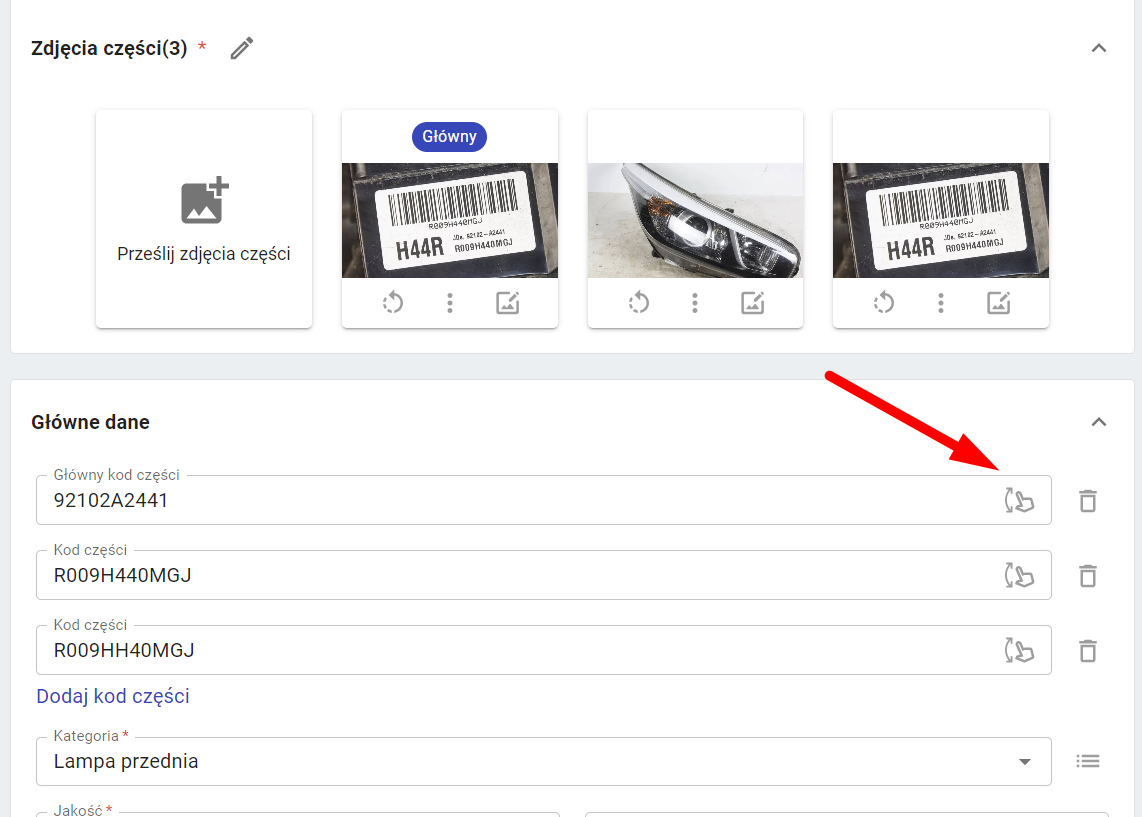
Task: Open the Główny barcode label thumbnail
Action: click(x=450, y=221)
